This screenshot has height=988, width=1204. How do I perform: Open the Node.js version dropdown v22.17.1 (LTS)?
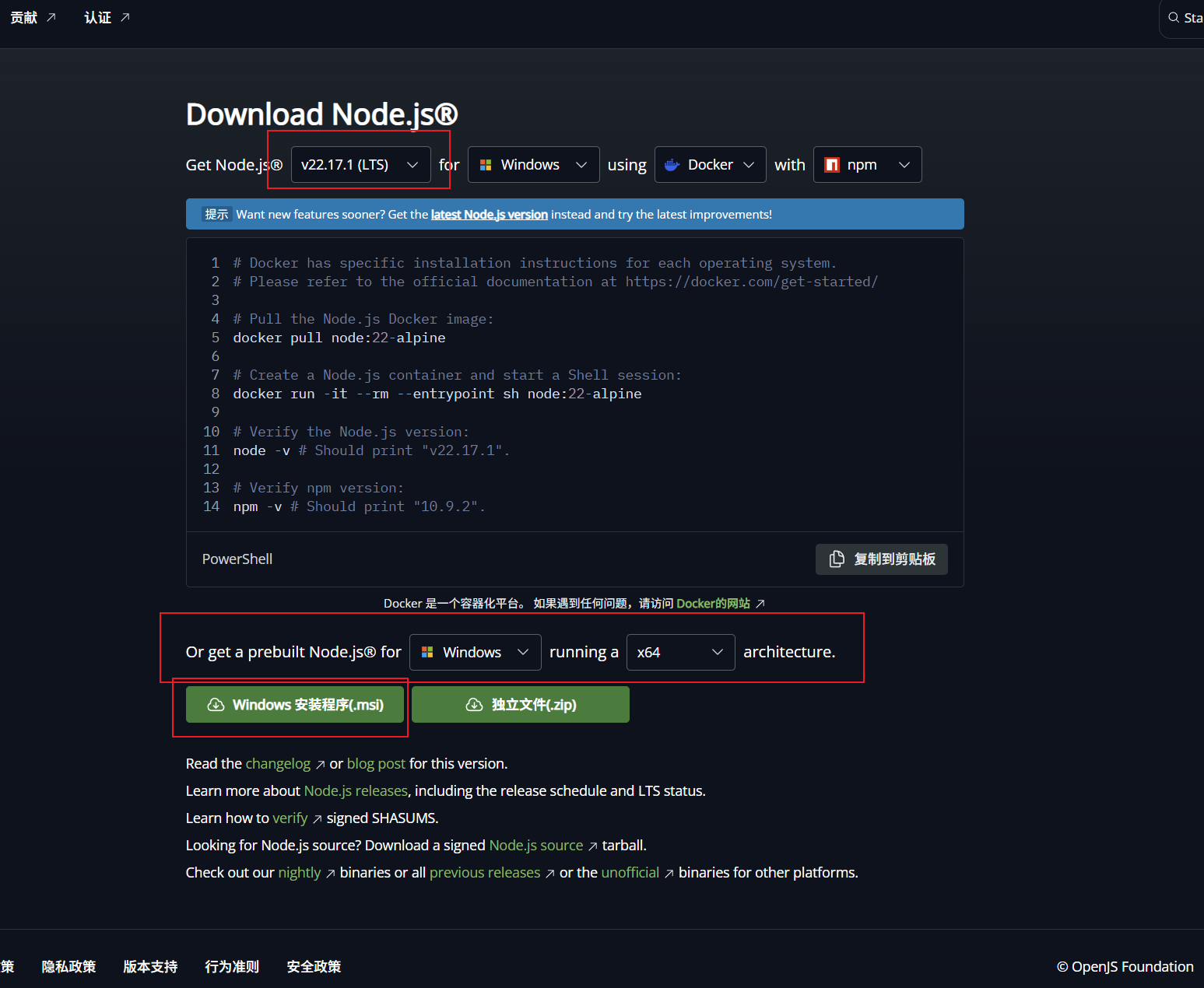(360, 165)
